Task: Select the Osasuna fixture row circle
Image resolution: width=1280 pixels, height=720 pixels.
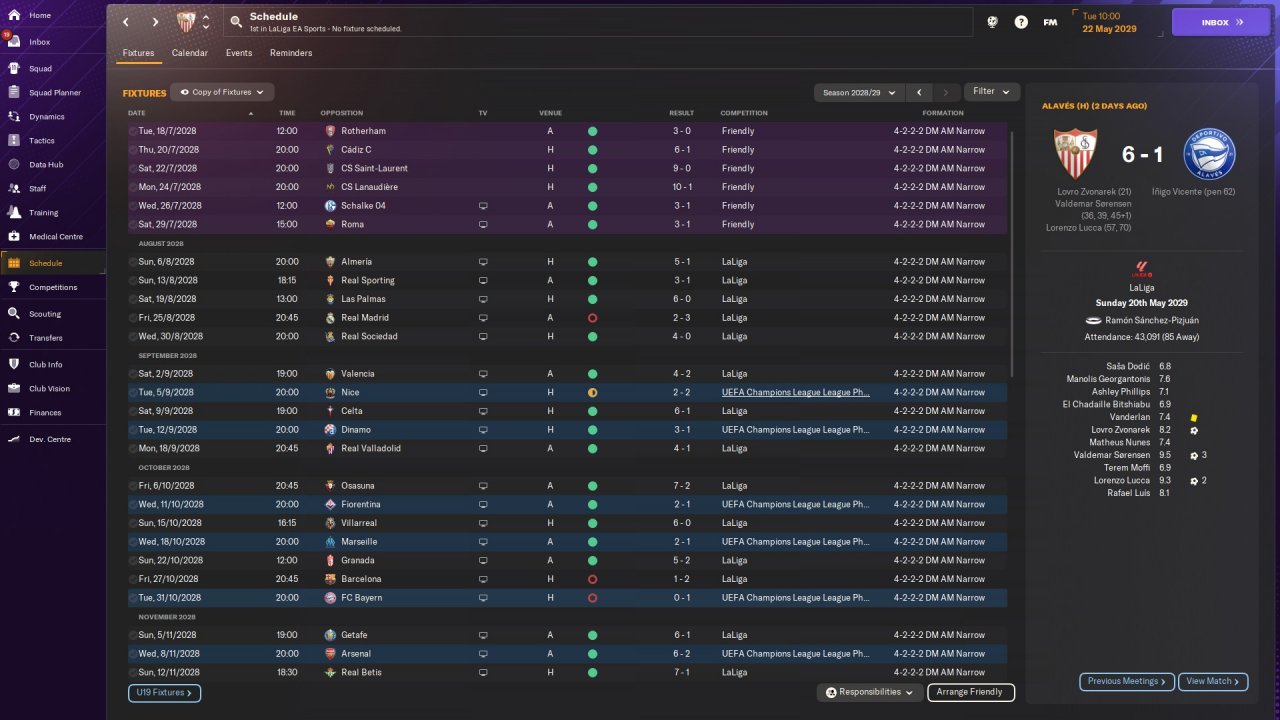Action: [132, 486]
